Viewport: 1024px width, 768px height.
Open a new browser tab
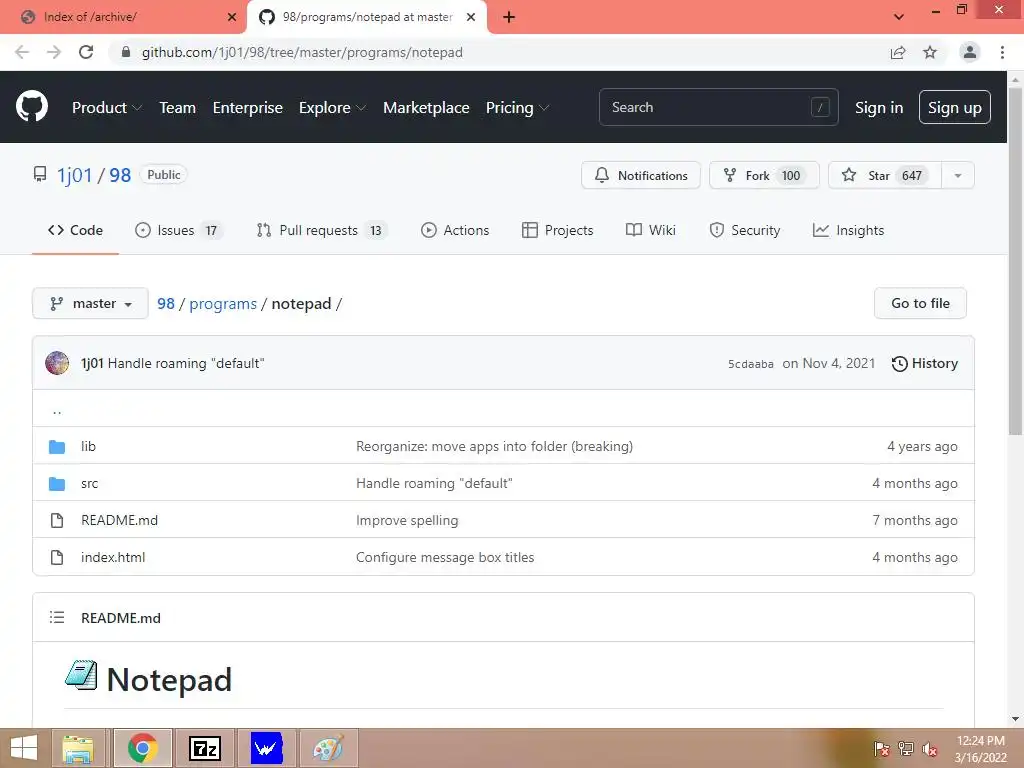(x=509, y=17)
